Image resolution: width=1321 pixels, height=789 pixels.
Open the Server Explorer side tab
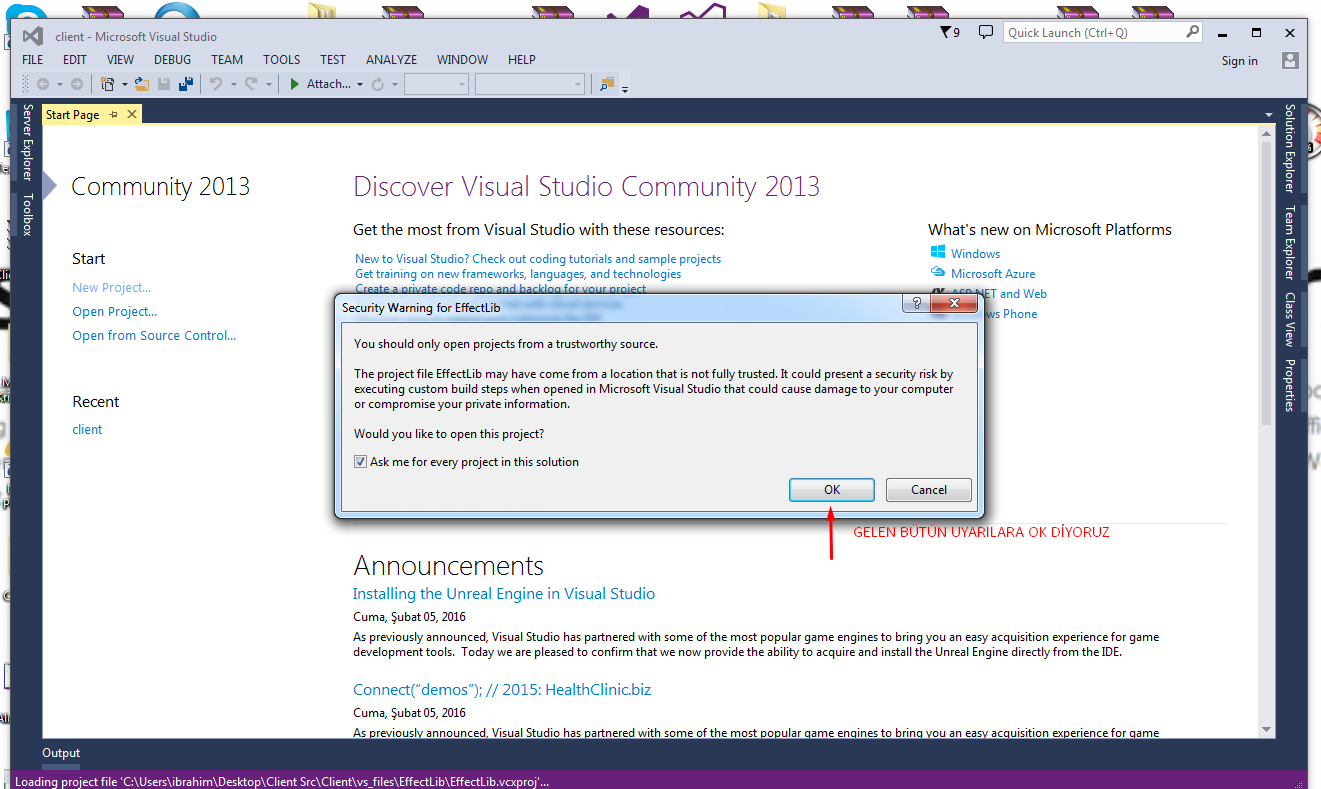(x=28, y=142)
